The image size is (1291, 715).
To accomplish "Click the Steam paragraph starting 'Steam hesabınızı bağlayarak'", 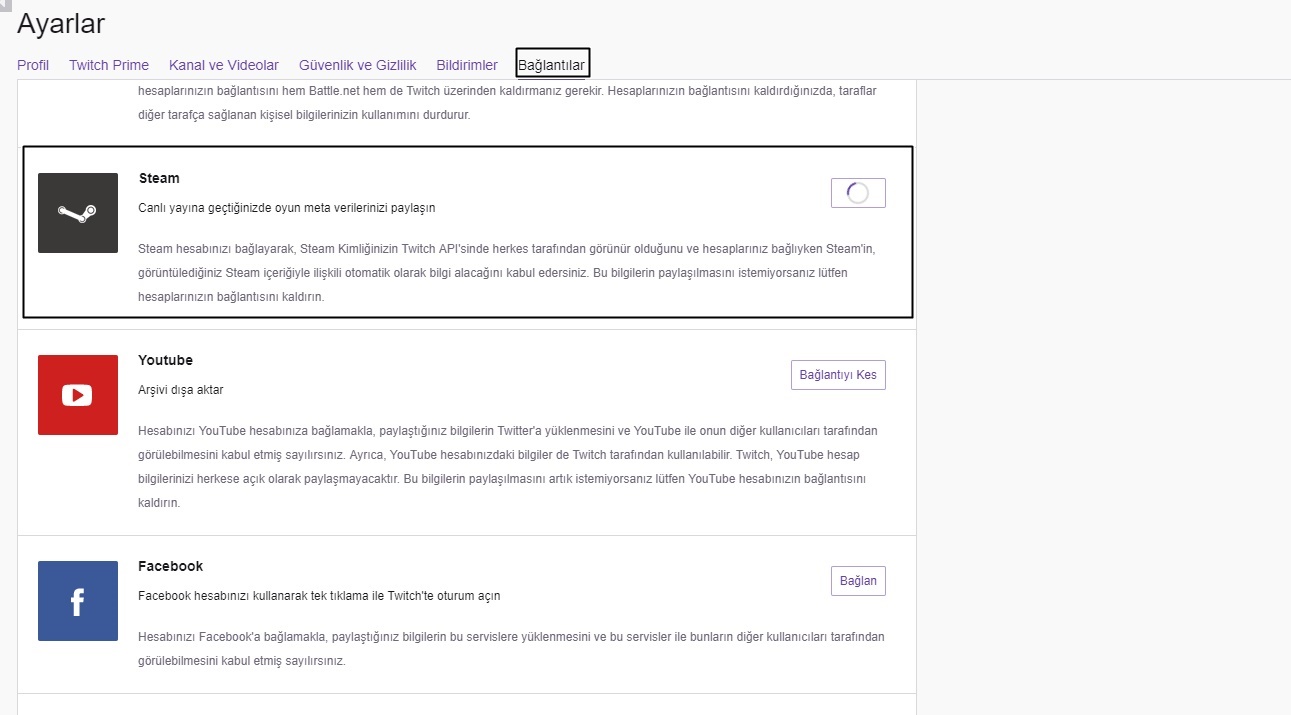I will (507, 272).
